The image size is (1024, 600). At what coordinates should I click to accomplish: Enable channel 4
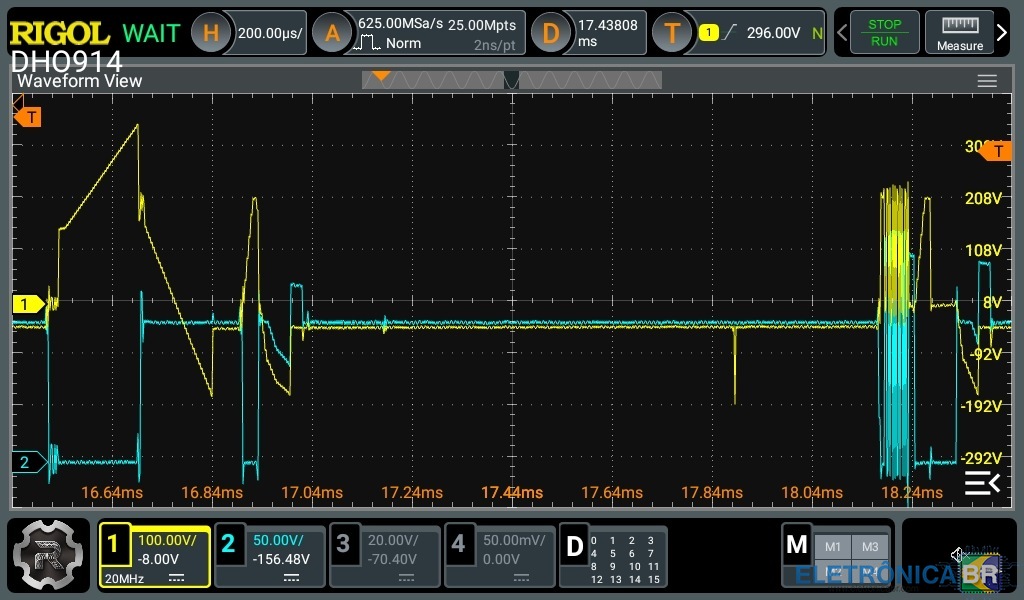coord(458,545)
